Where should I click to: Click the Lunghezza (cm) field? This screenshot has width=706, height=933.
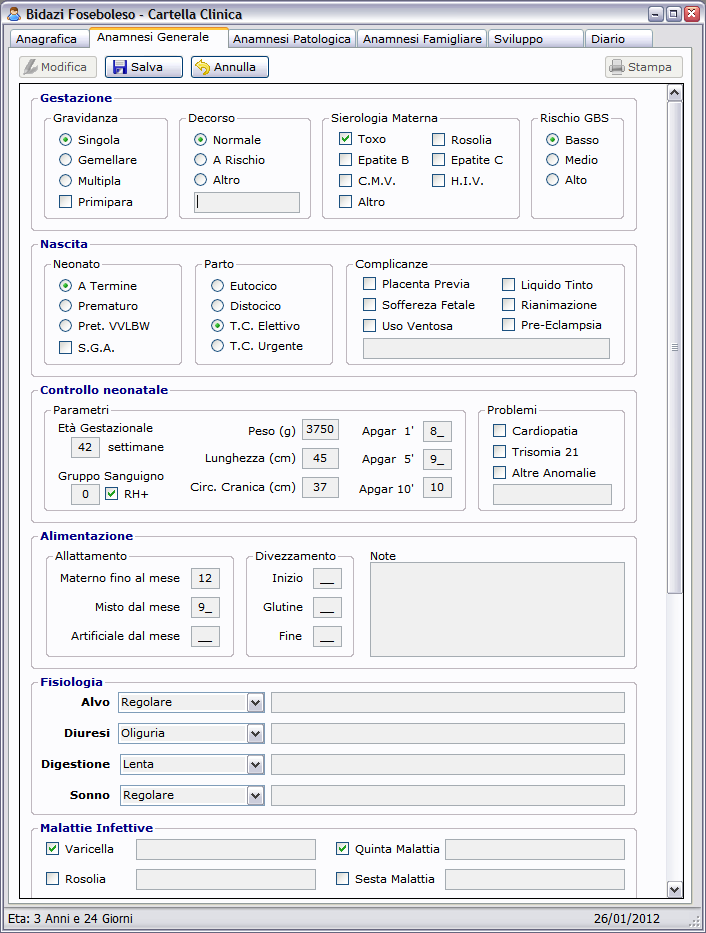(x=320, y=458)
